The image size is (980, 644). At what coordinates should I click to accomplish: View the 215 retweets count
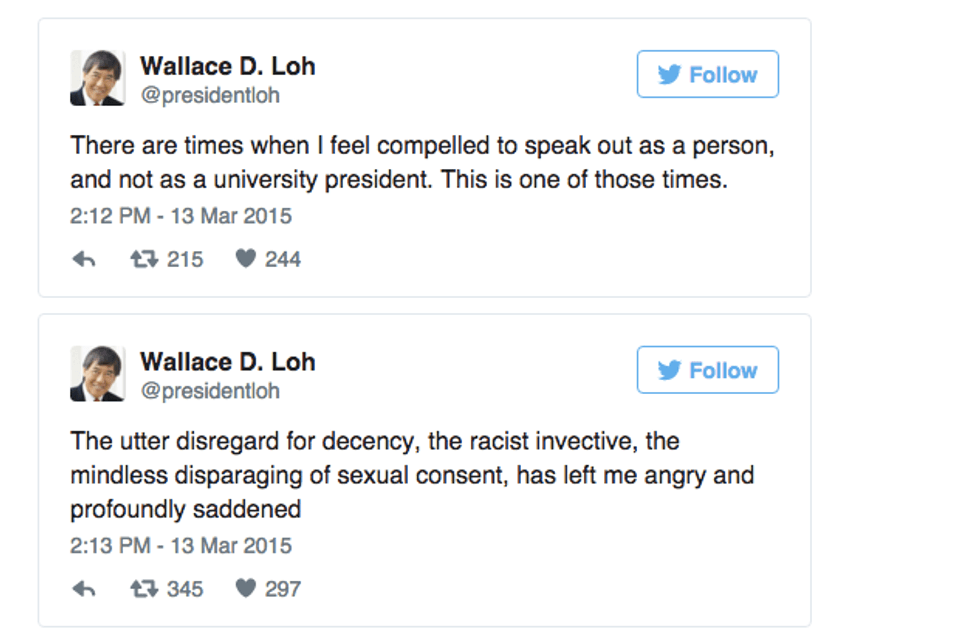click(185, 259)
